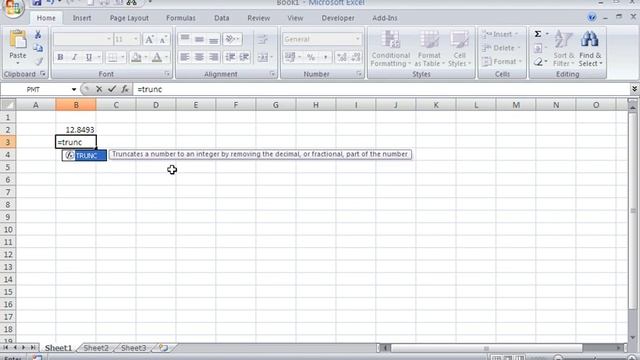Toggle Bold formatting
Image resolution: width=640 pixels, height=360 pixels.
pos(60,57)
